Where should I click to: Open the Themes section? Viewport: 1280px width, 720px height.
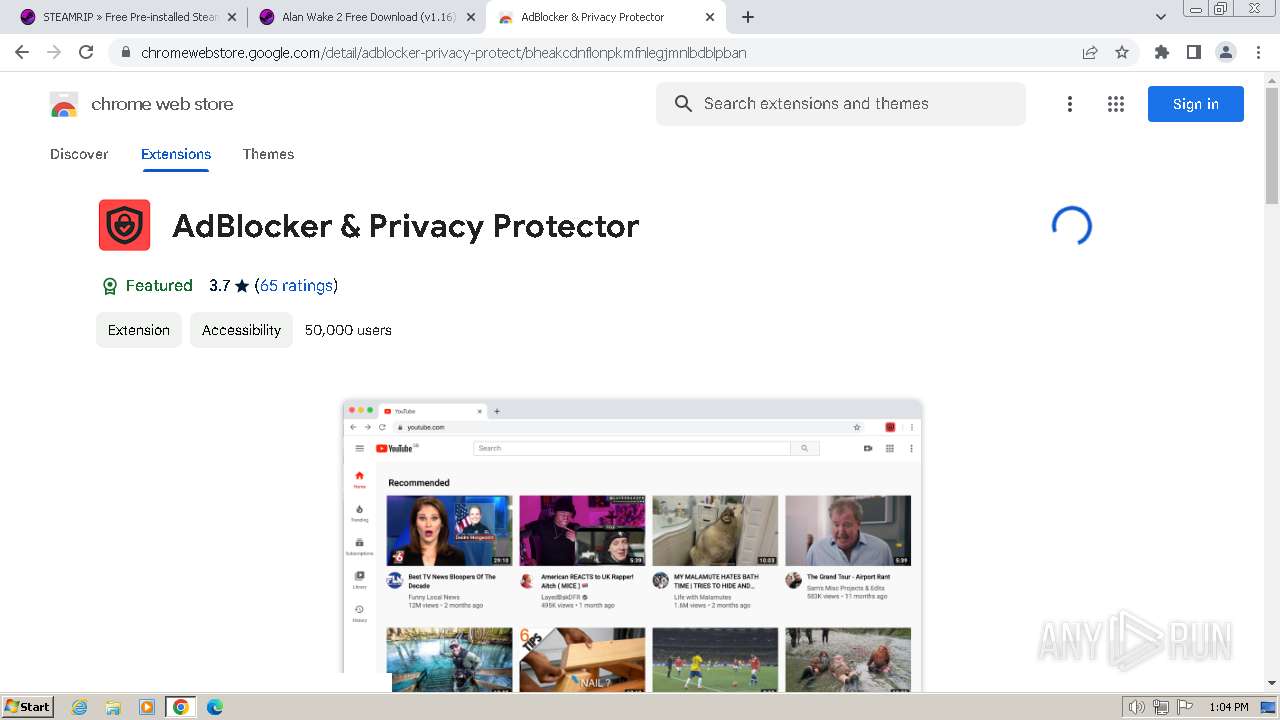(268, 154)
